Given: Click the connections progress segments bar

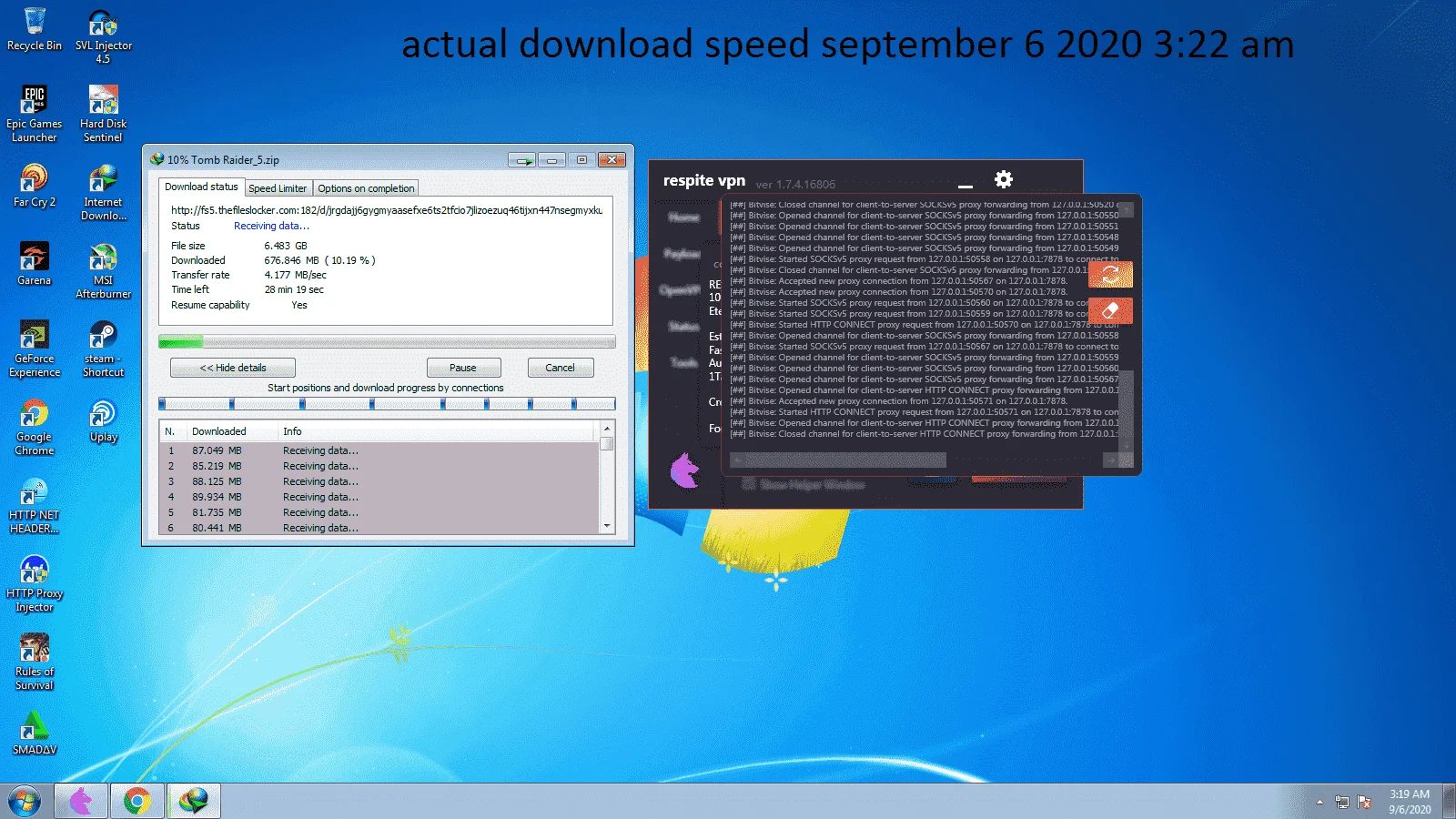Looking at the screenshot, I should tap(387, 403).
